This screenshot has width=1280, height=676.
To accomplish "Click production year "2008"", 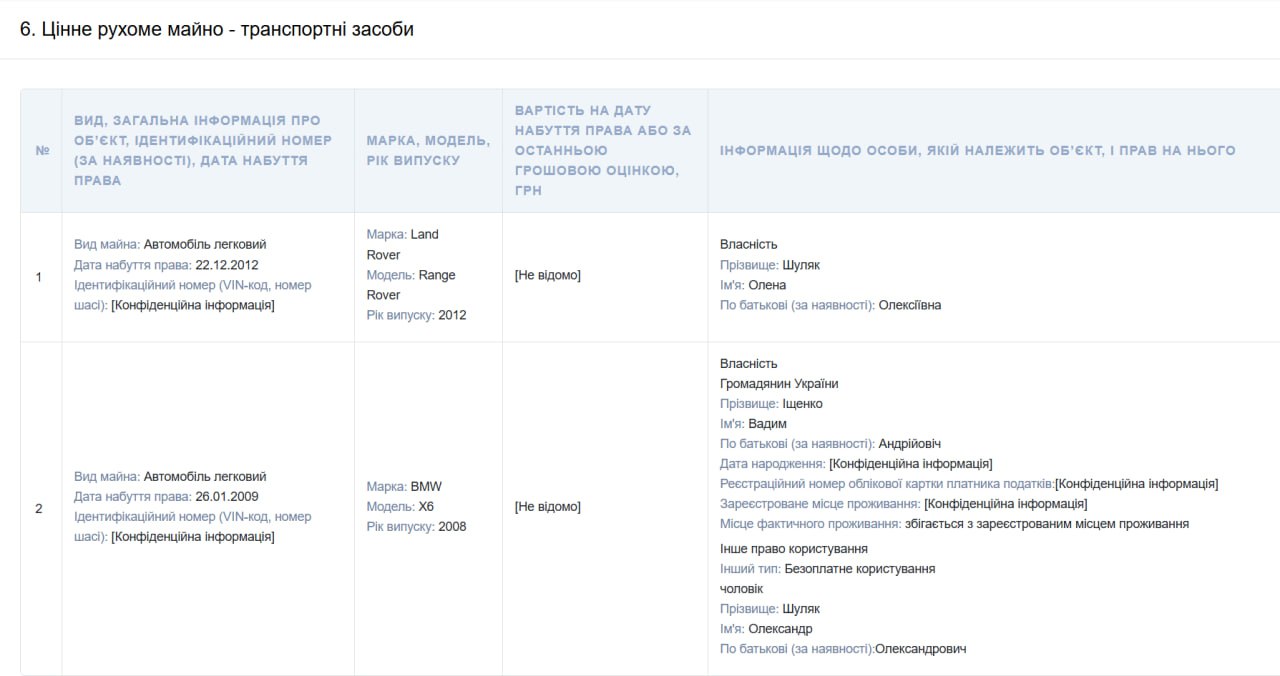I will click(452, 527).
